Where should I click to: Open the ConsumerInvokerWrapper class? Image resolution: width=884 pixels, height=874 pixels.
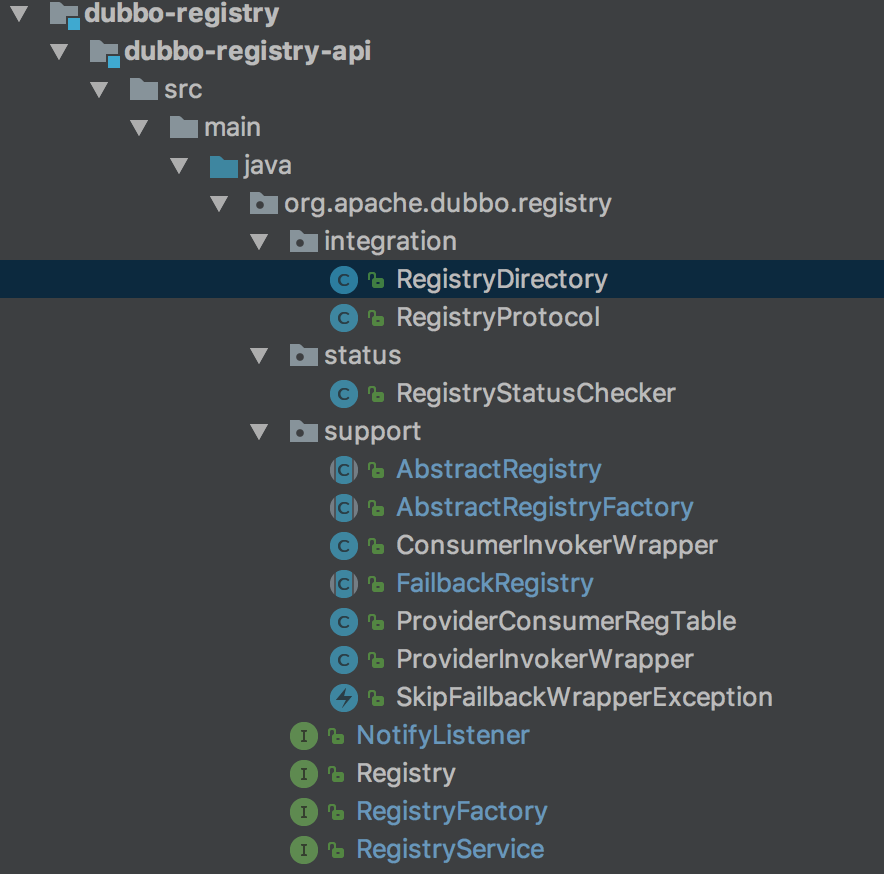(x=556, y=546)
